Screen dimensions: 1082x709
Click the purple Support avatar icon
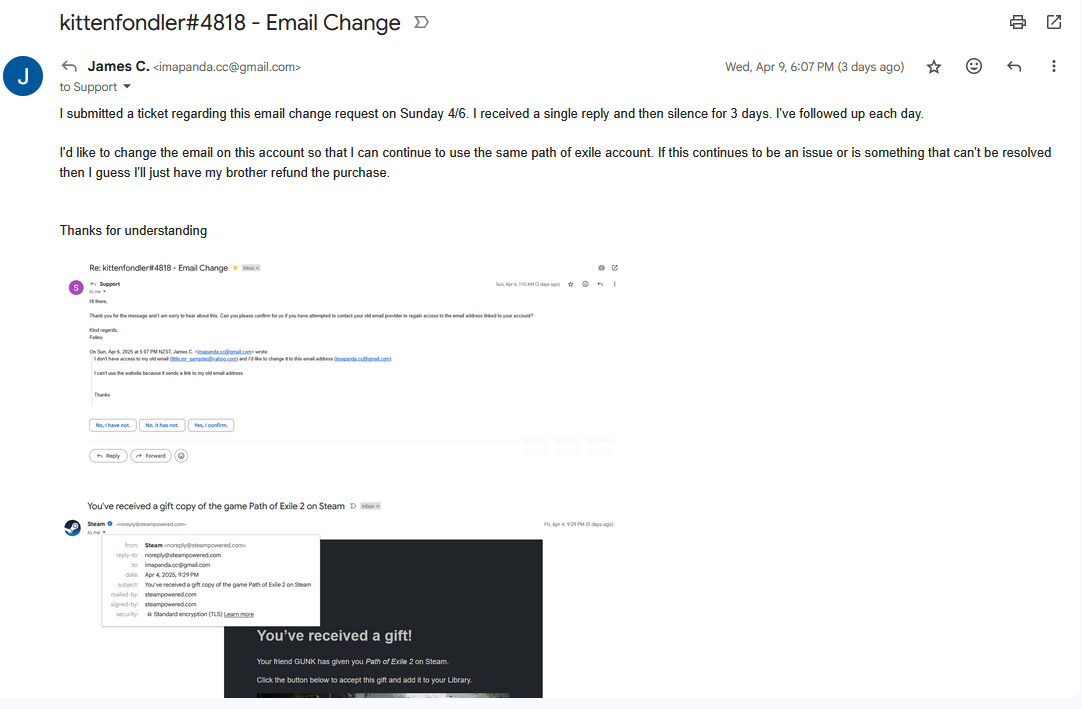click(76, 288)
